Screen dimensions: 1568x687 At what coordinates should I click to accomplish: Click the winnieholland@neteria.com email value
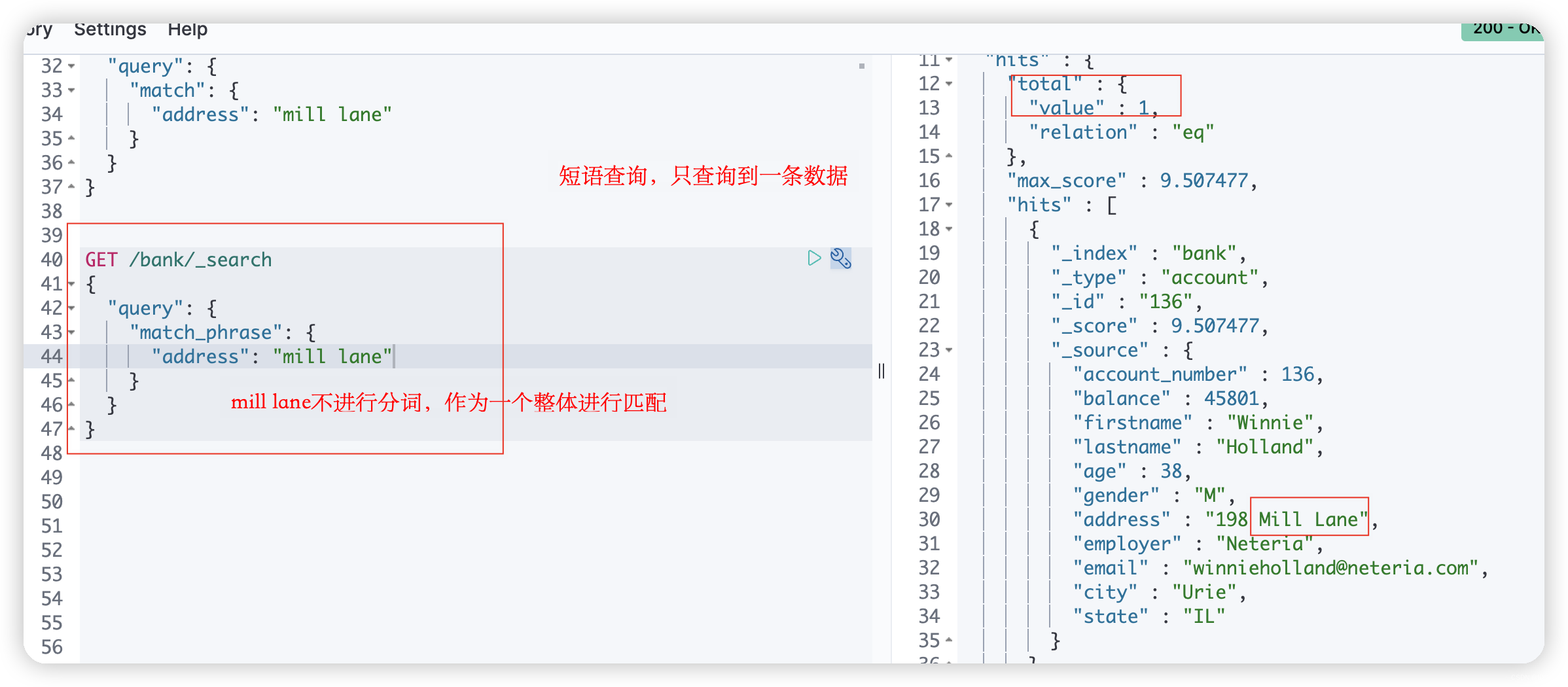pos(1330,568)
